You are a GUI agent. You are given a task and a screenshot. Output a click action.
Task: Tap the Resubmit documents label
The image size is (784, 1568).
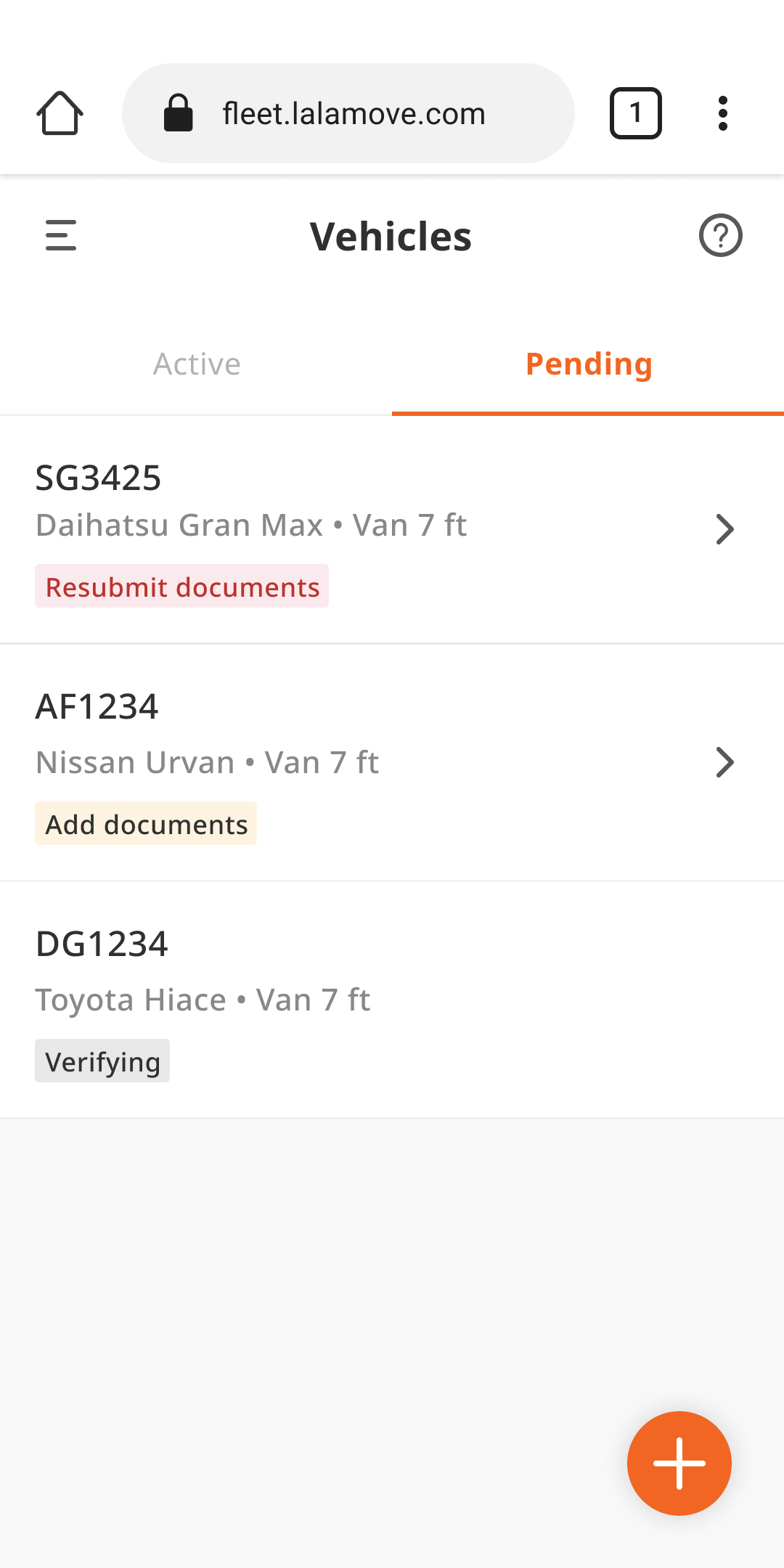[181, 587]
